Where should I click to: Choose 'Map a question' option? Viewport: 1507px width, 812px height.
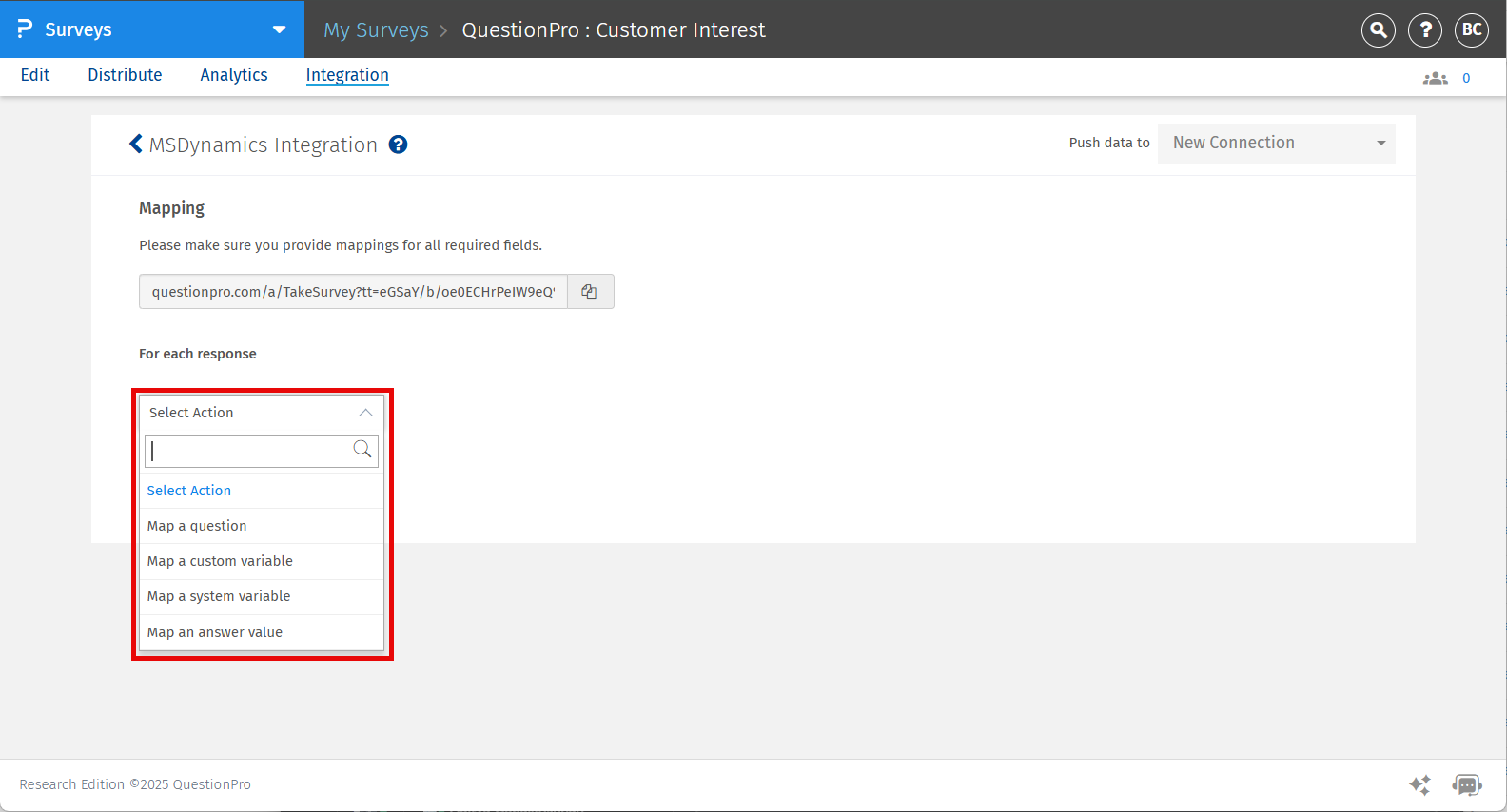point(262,526)
